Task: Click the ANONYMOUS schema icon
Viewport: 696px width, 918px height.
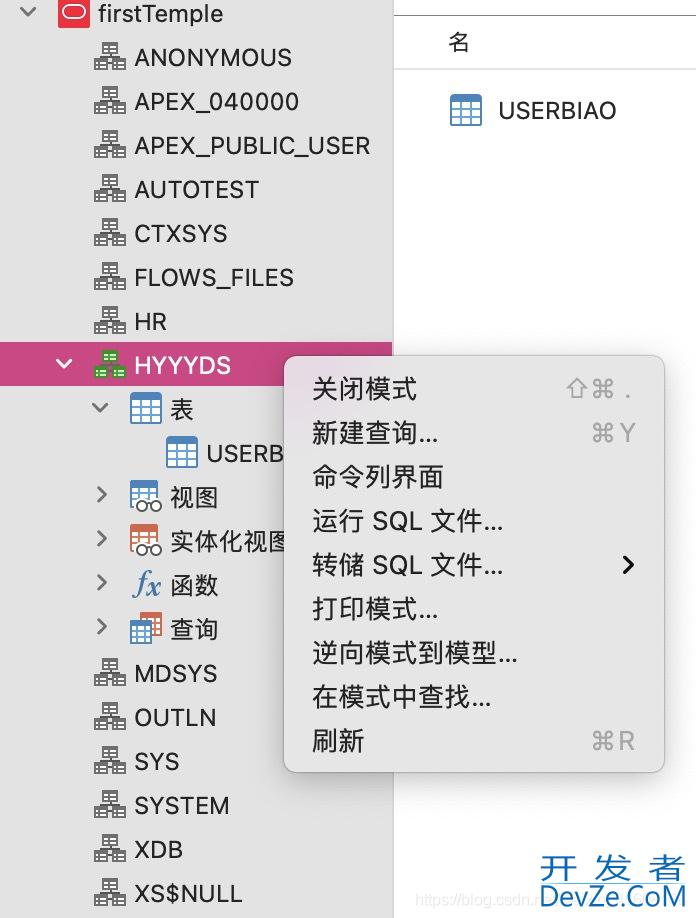Action: (x=109, y=57)
